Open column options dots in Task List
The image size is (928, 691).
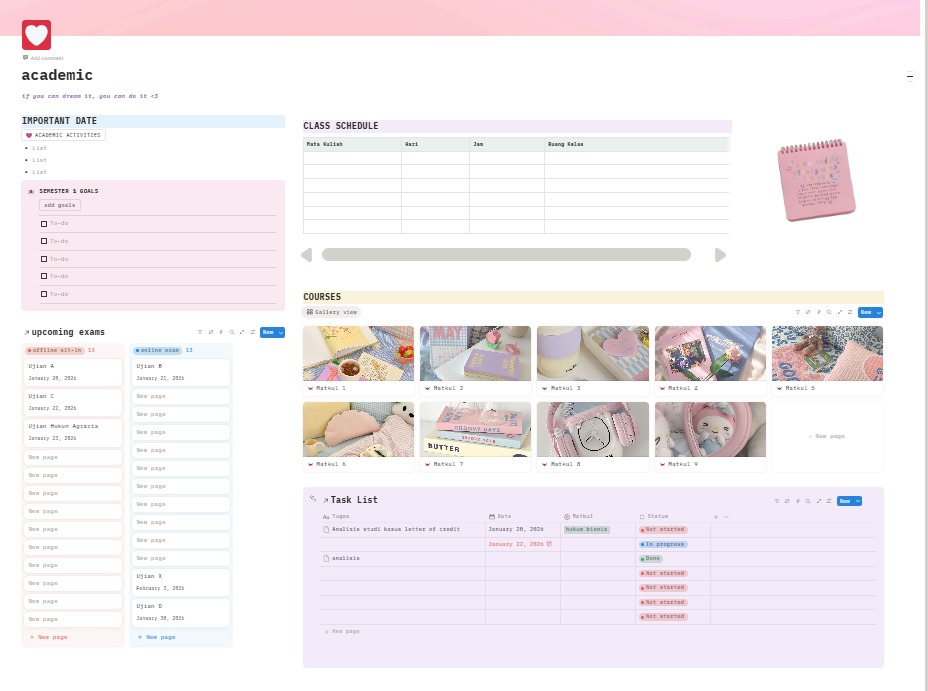click(726, 517)
